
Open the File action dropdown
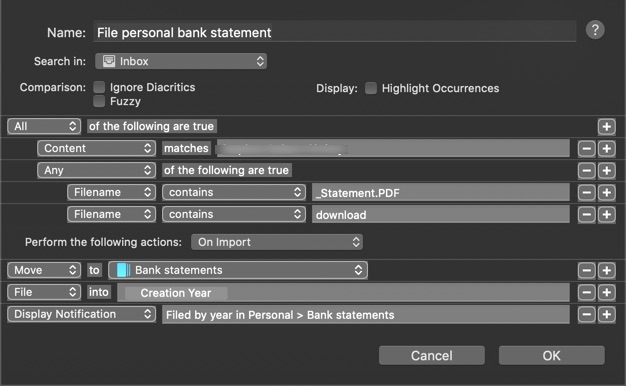(44, 292)
